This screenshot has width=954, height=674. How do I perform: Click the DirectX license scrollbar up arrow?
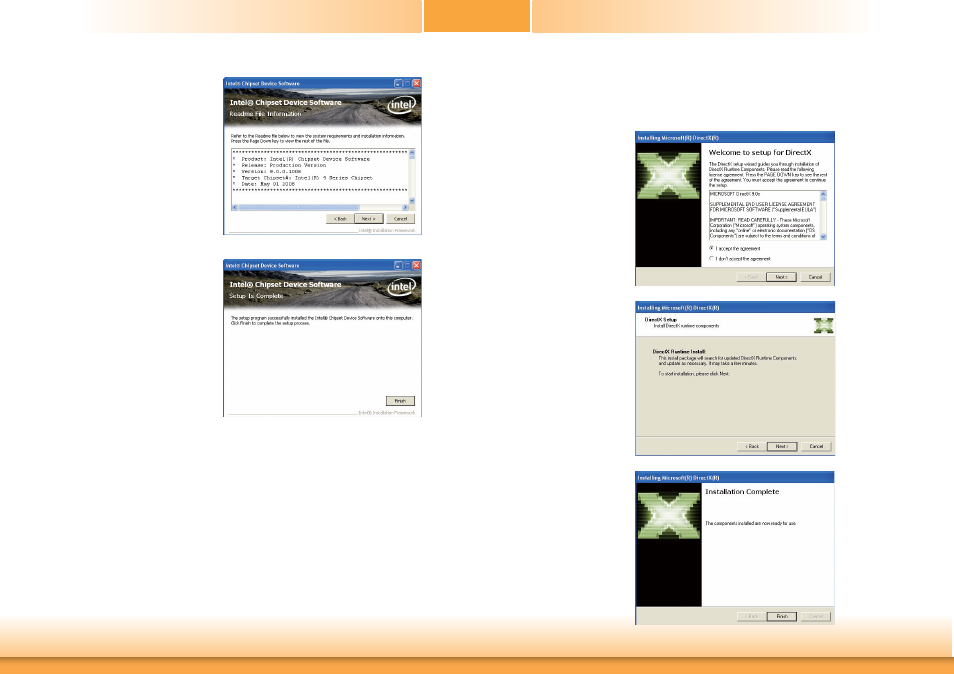tap(824, 194)
